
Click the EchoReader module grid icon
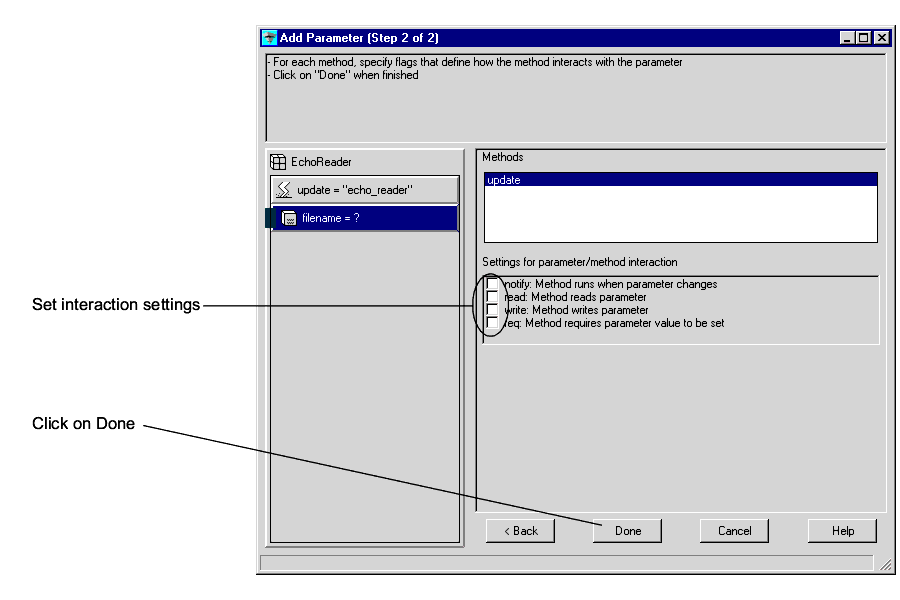coord(278,162)
